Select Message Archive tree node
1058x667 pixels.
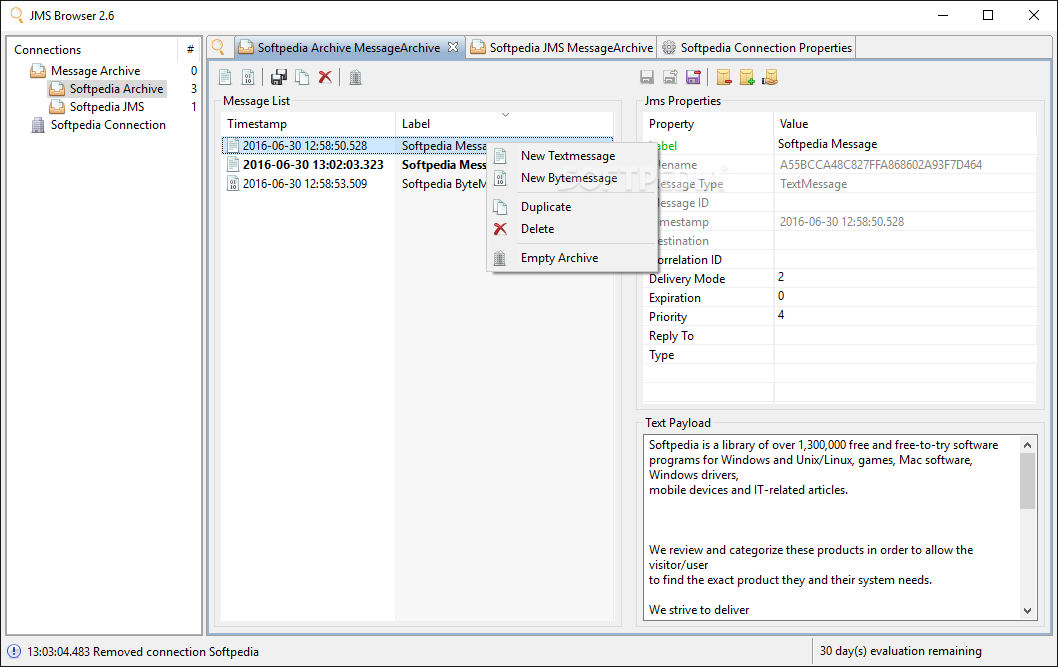95,71
